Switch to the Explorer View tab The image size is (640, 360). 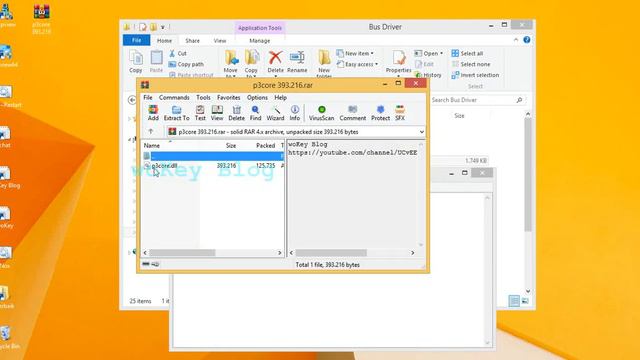[220, 40]
